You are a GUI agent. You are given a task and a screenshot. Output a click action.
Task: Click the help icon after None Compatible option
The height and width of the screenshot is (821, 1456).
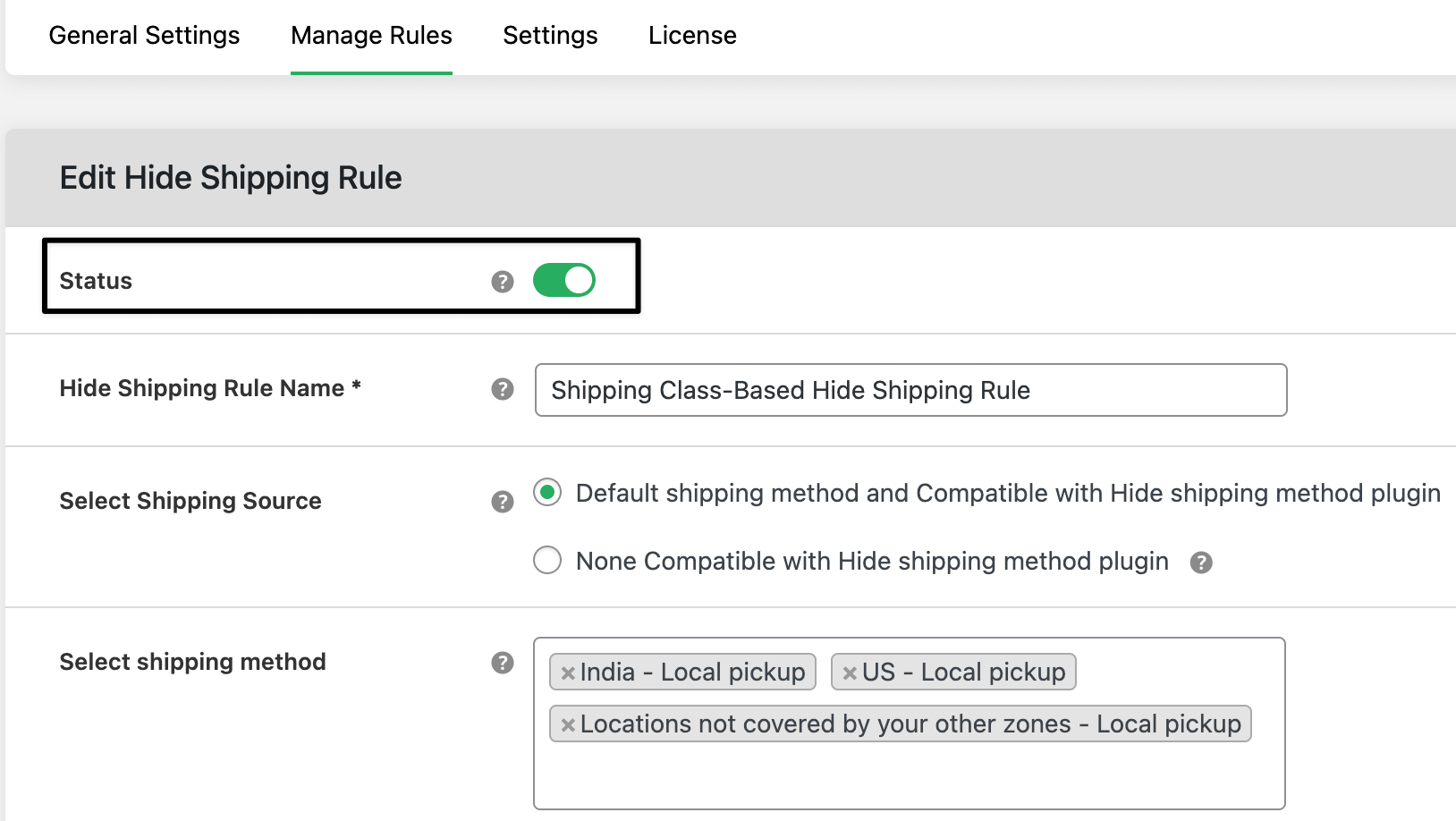tap(1202, 562)
